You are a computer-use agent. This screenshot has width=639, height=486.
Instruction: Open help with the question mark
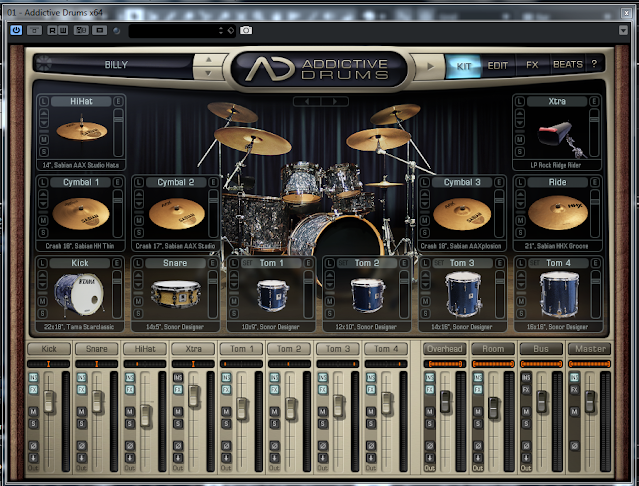coord(594,64)
